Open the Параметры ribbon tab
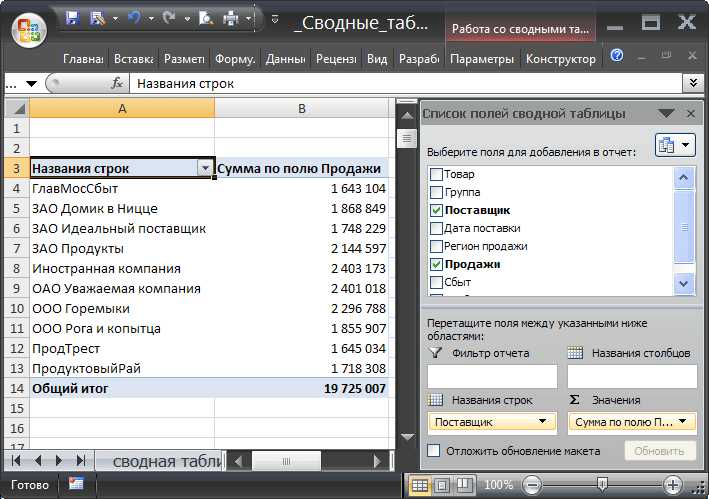Viewport: 709px width, 499px height. (x=482, y=59)
